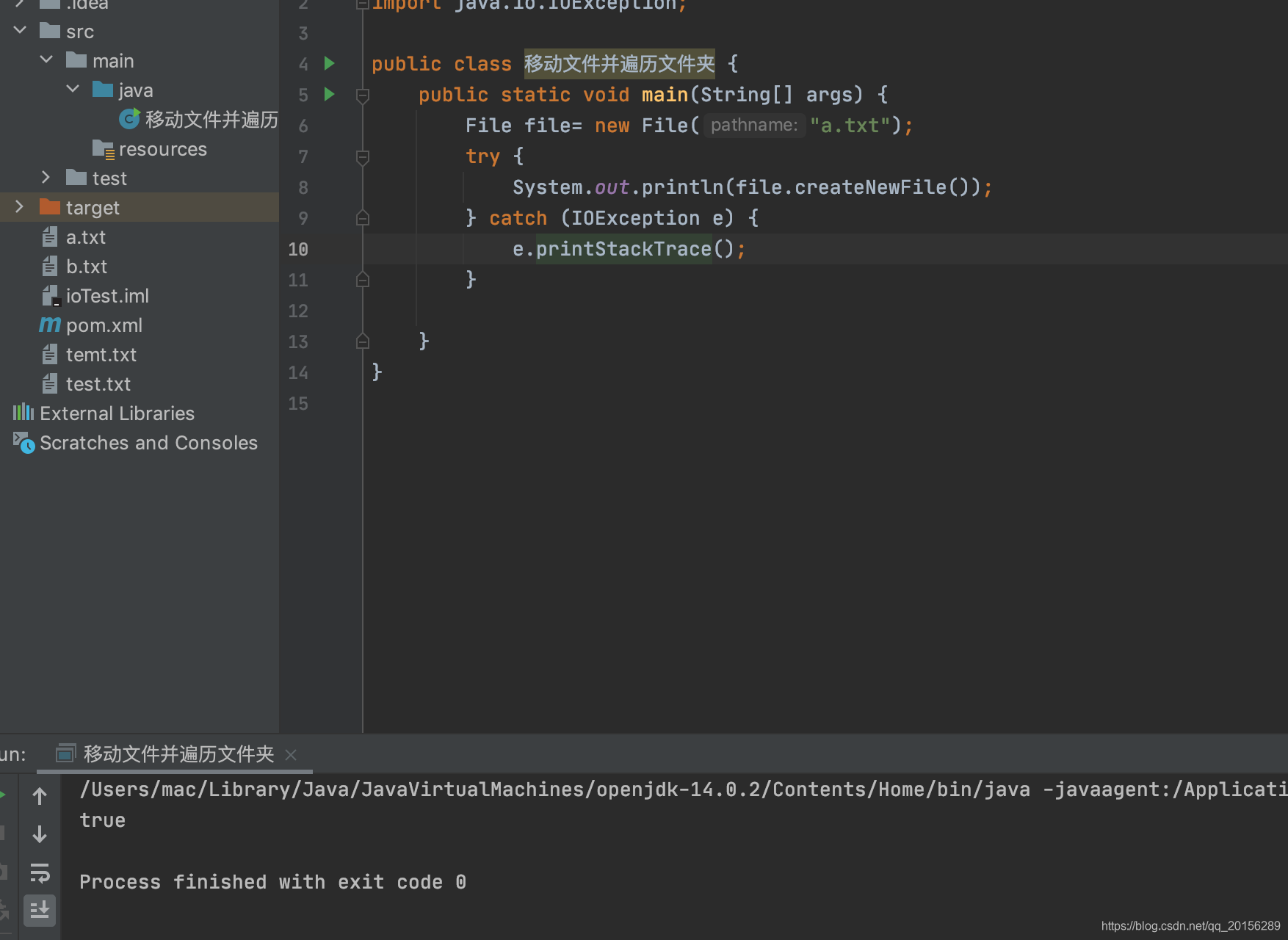Select the test folder
The image size is (1288, 940).
[x=109, y=178]
